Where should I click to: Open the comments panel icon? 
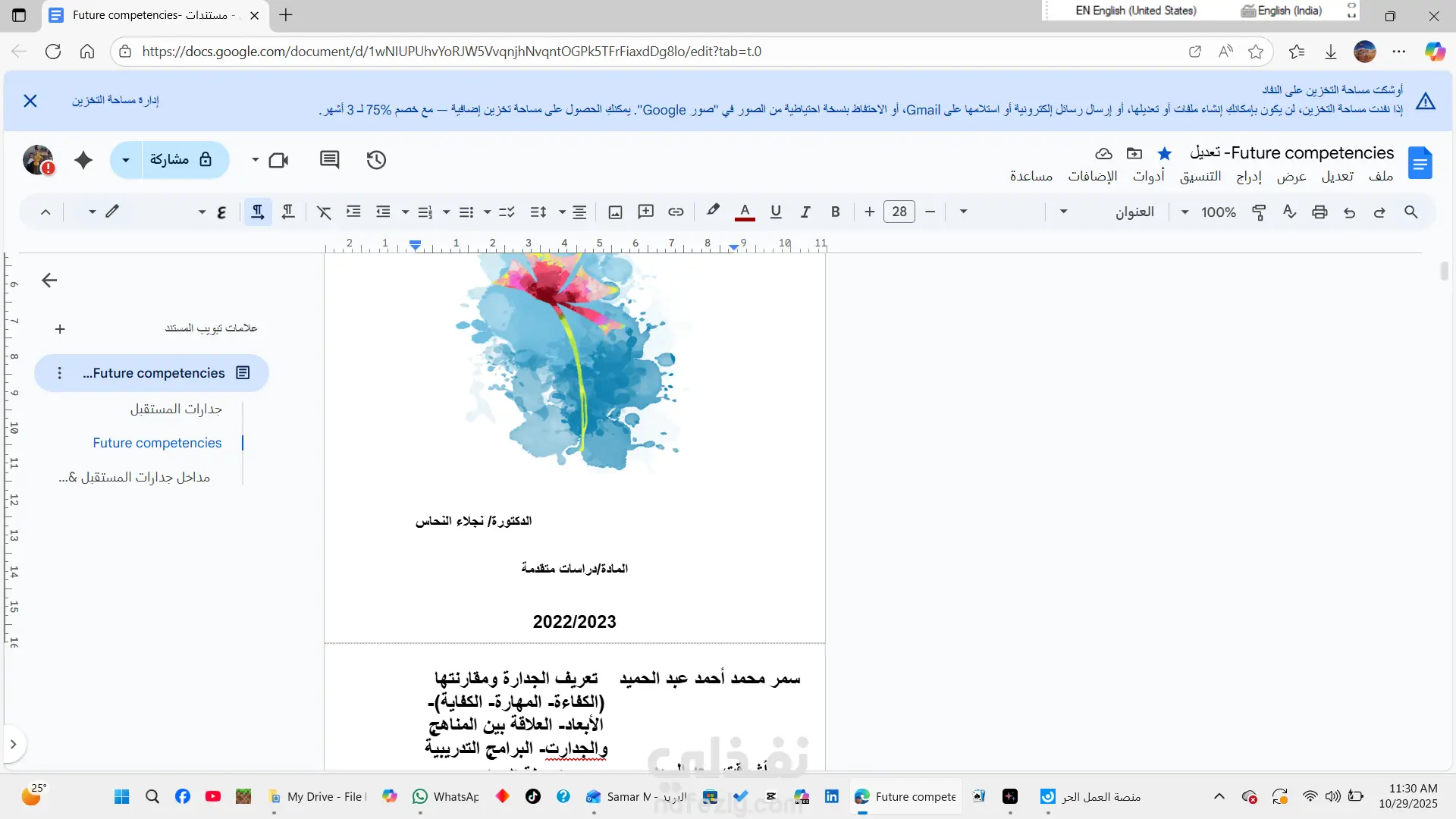tap(329, 160)
